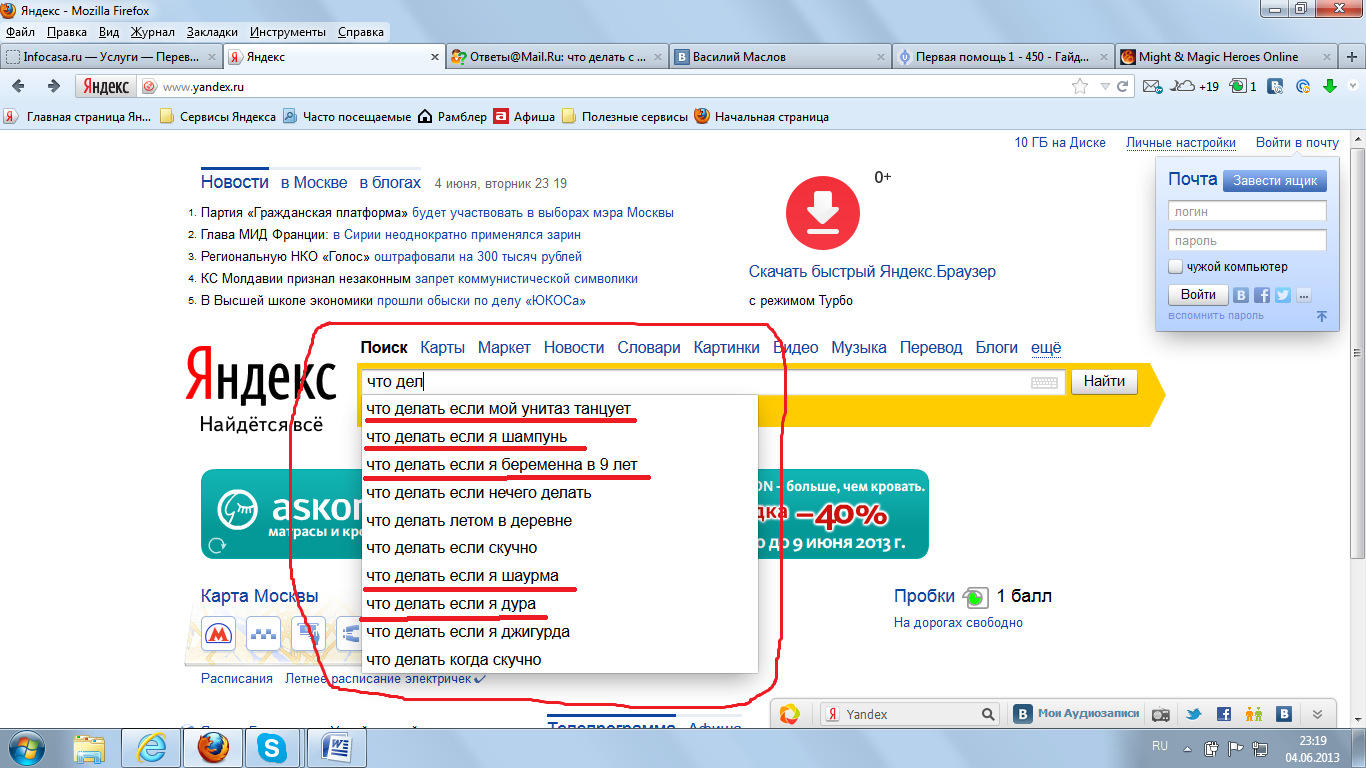Click the Metro icon under Карта Москвы
This screenshot has width=1366, height=768.
coord(218,633)
